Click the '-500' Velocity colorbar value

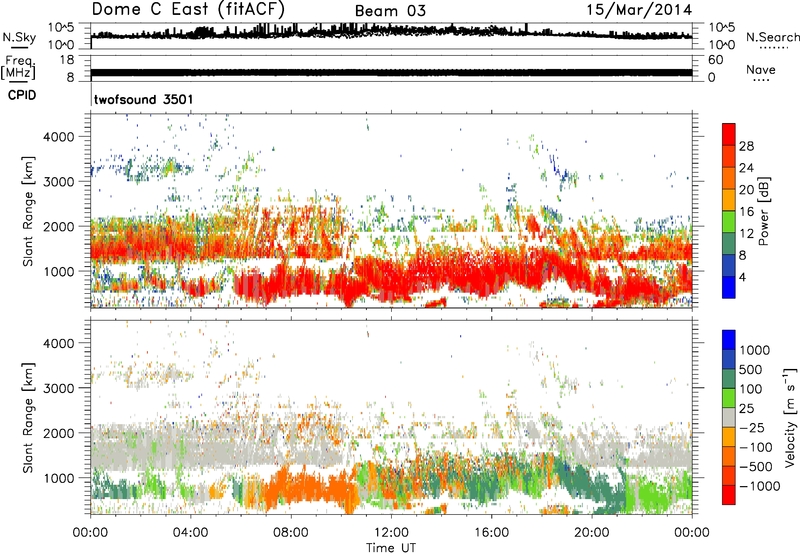[756, 466]
